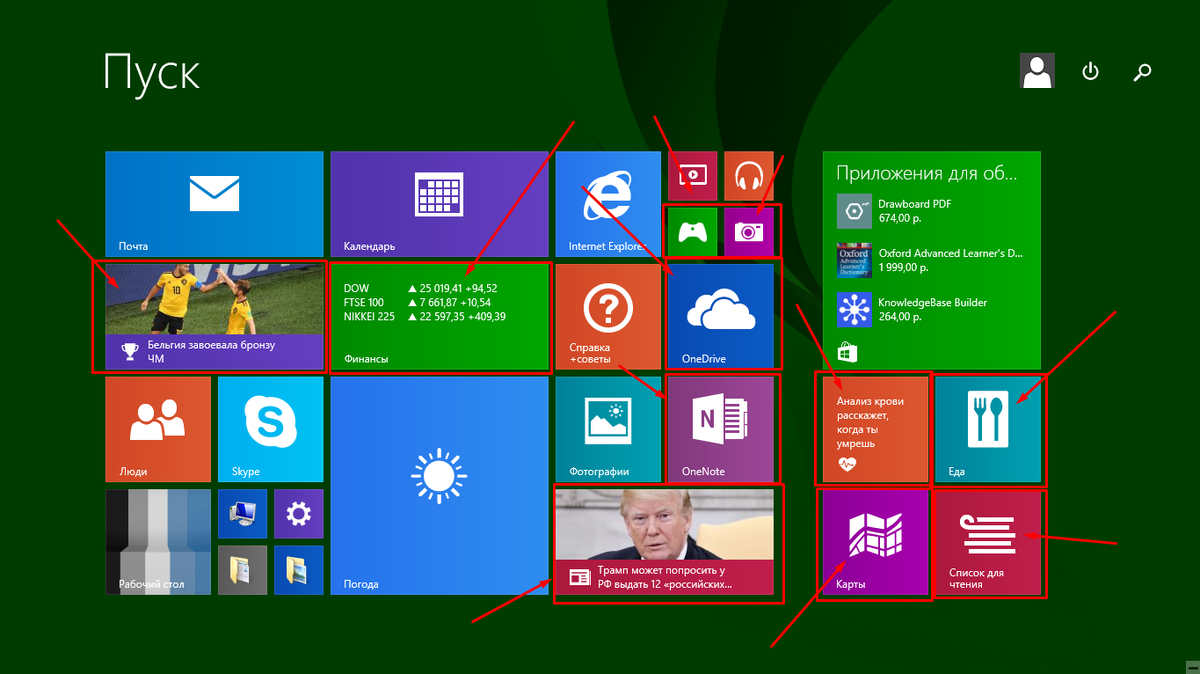Image resolution: width=1200 pixels, height=674 pixels.
Task: Open the Еда food and drink tile
Action: (x=989, y=429)
